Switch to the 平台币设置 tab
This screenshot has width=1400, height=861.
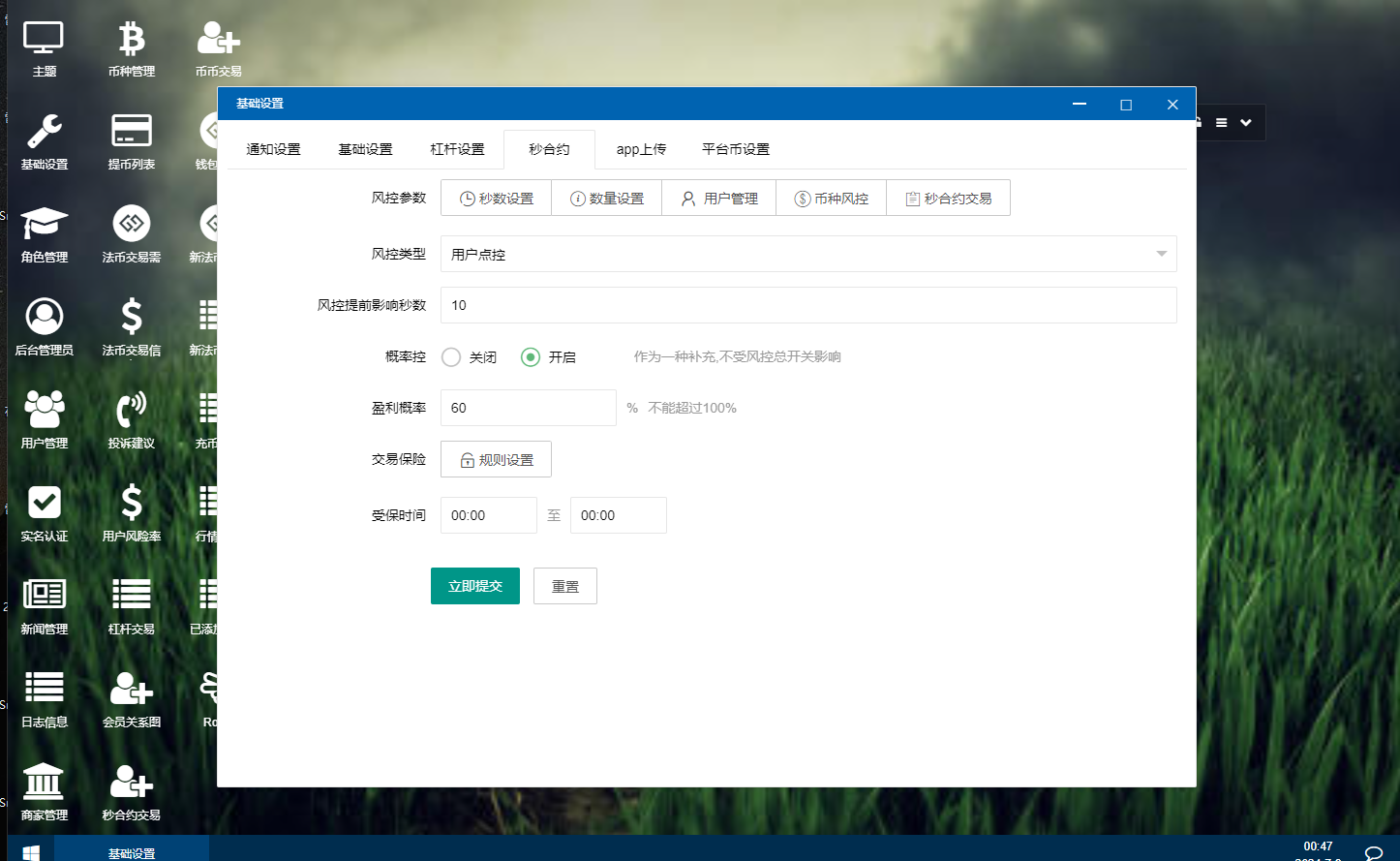click(735, 149)
